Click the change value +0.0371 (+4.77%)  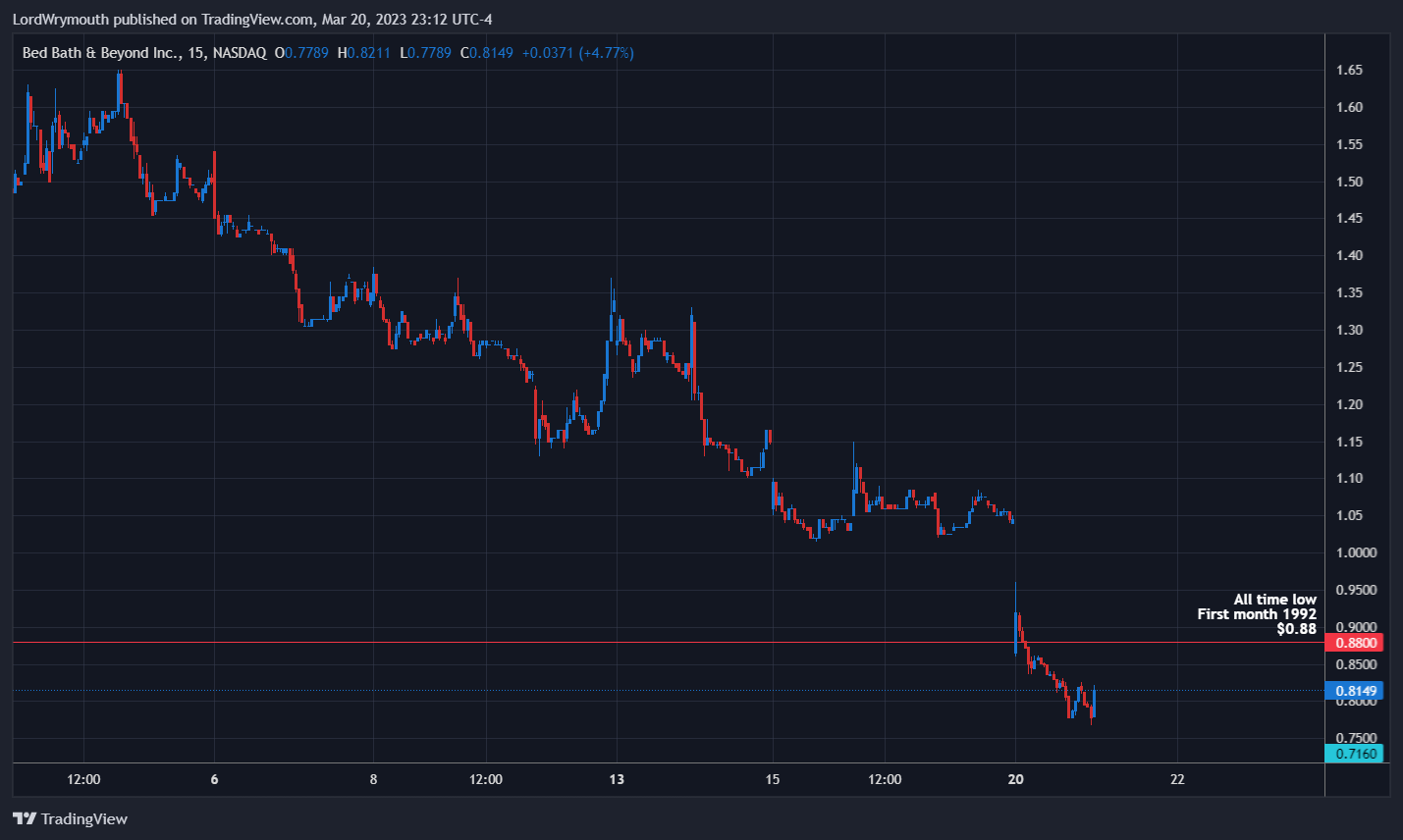(577, 53)
